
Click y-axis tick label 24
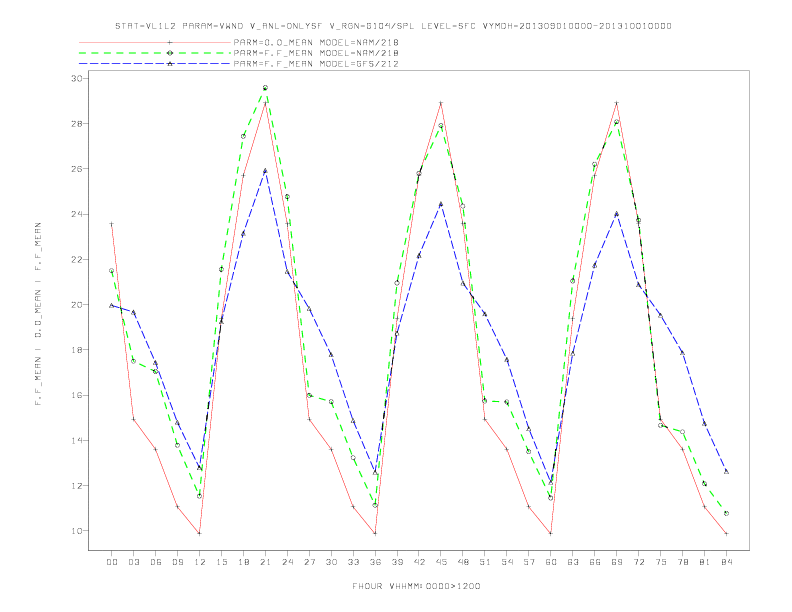click(77, 214)
